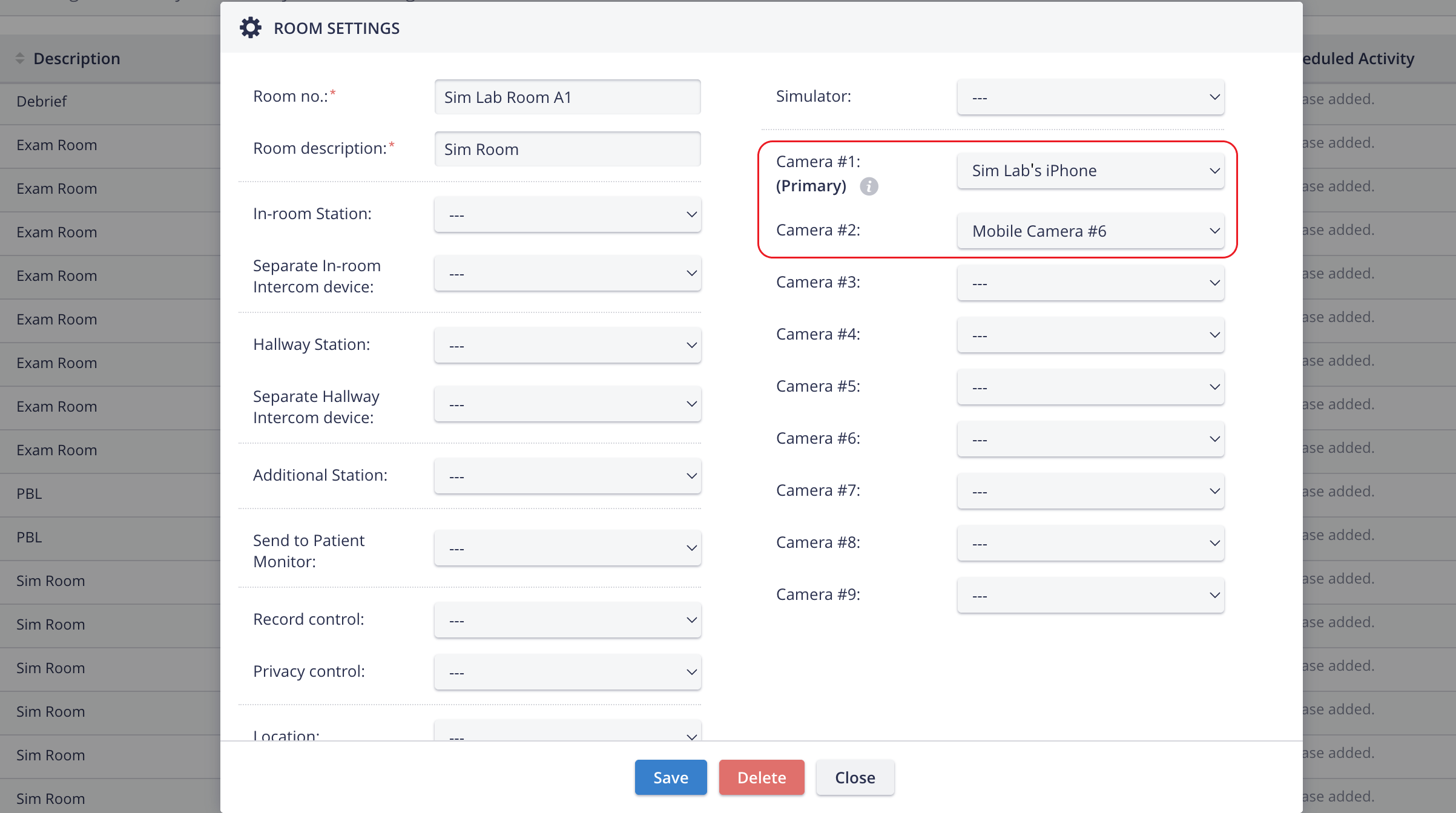1456x813 pixels.
Task: Click the Room Settings gear icon
Action: (250, 28)
